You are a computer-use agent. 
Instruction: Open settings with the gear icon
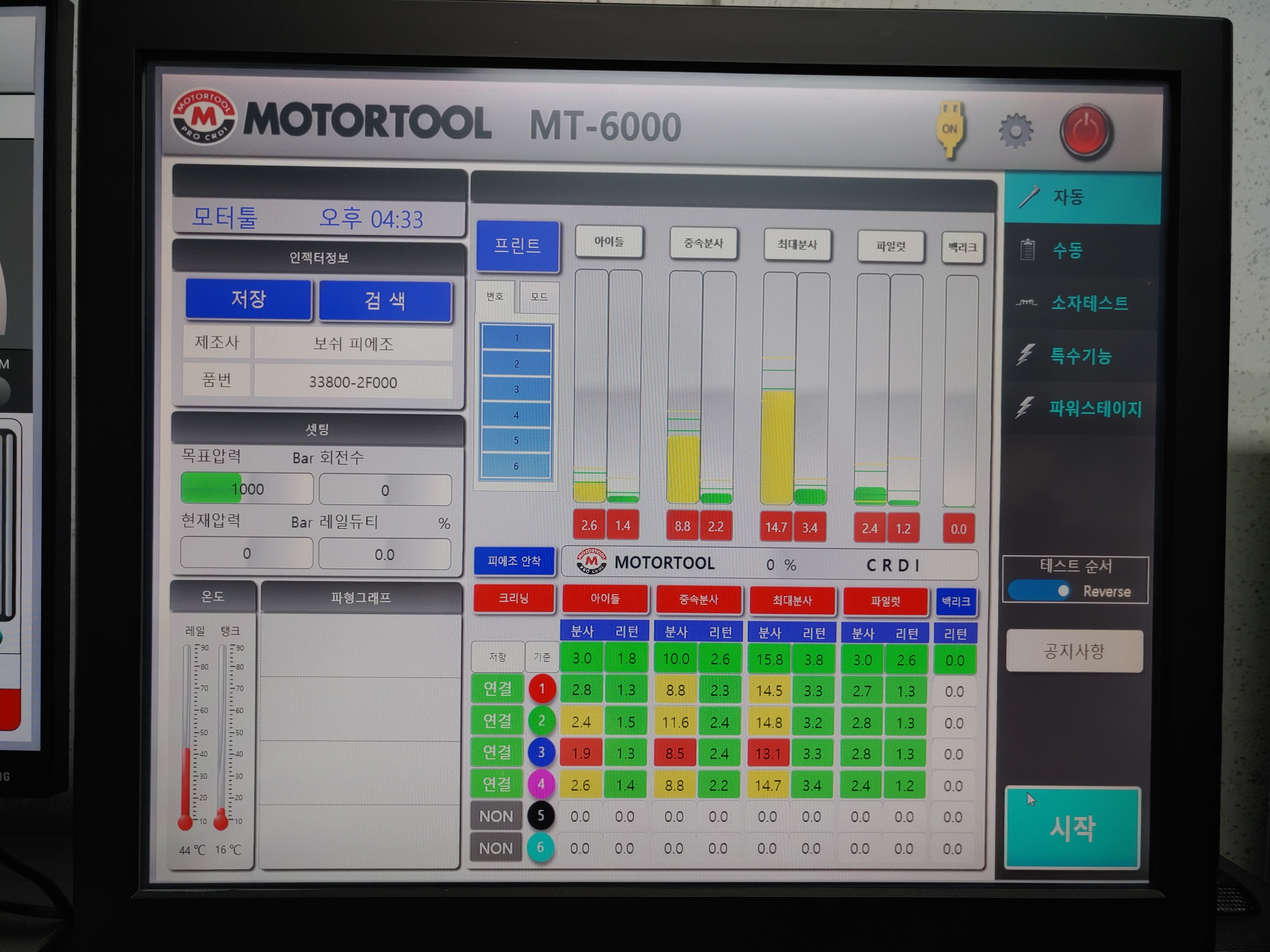click(x=1016, y=131)
